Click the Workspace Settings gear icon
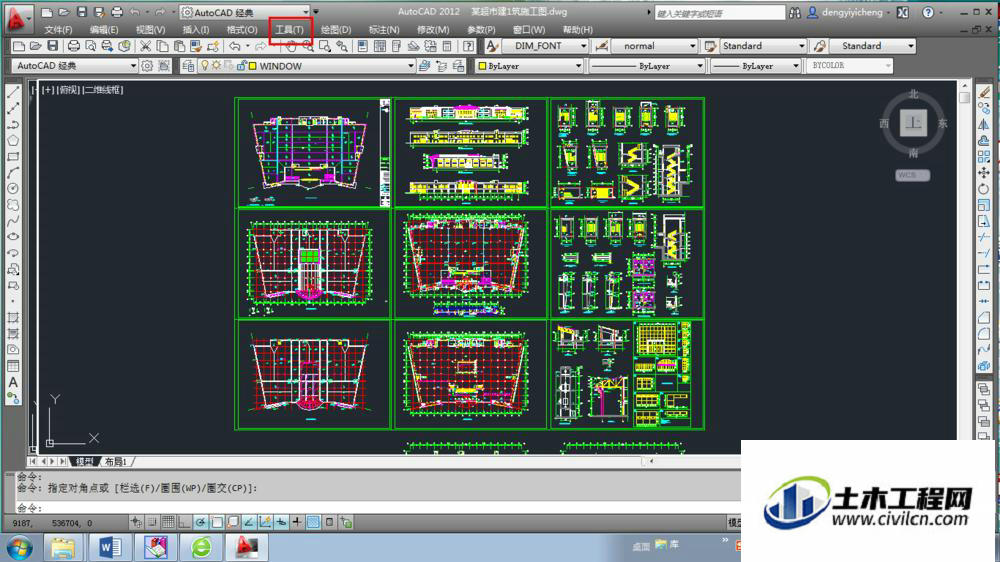The height and width of the screenshot is (562, 1000). click(147, 66)
